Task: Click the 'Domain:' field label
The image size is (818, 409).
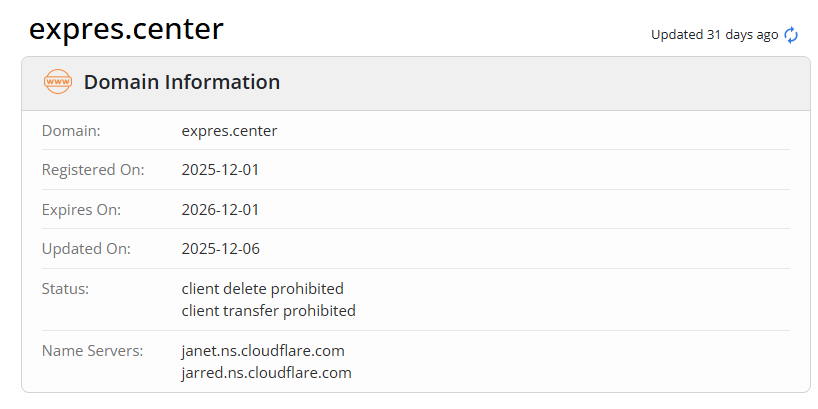Action: pos(71,130)
